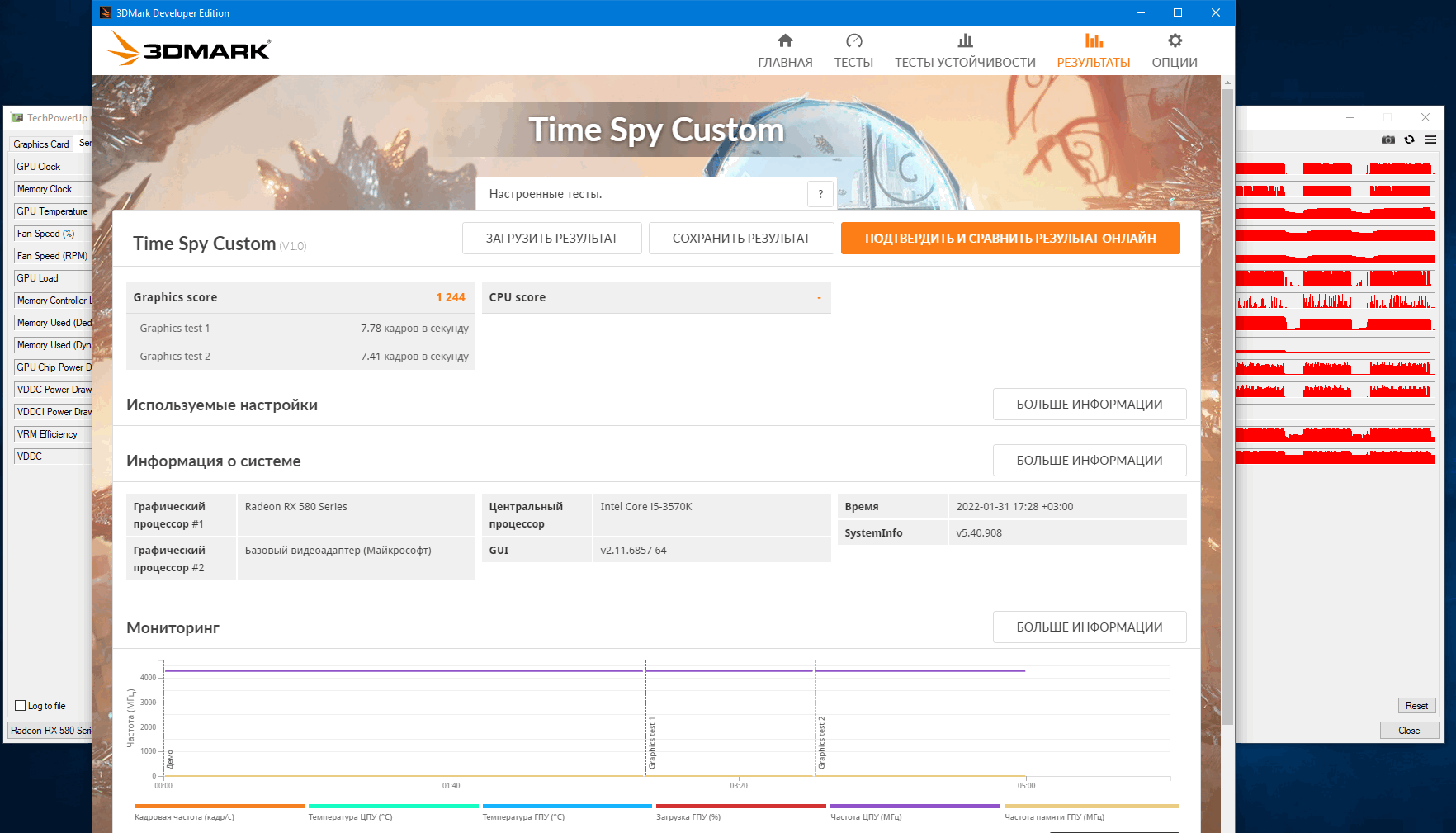Click SystemInfo version v5.40.908
Viewport: 1456px width, 833px height.
pyautogui.click(x=979, y=533)
